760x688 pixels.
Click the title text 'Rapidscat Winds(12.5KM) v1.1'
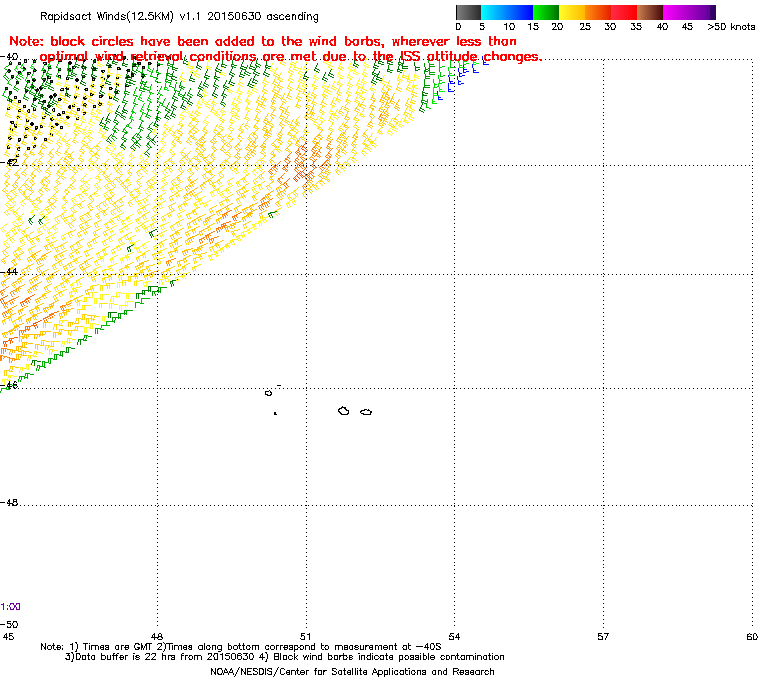(x=120, y=16)
